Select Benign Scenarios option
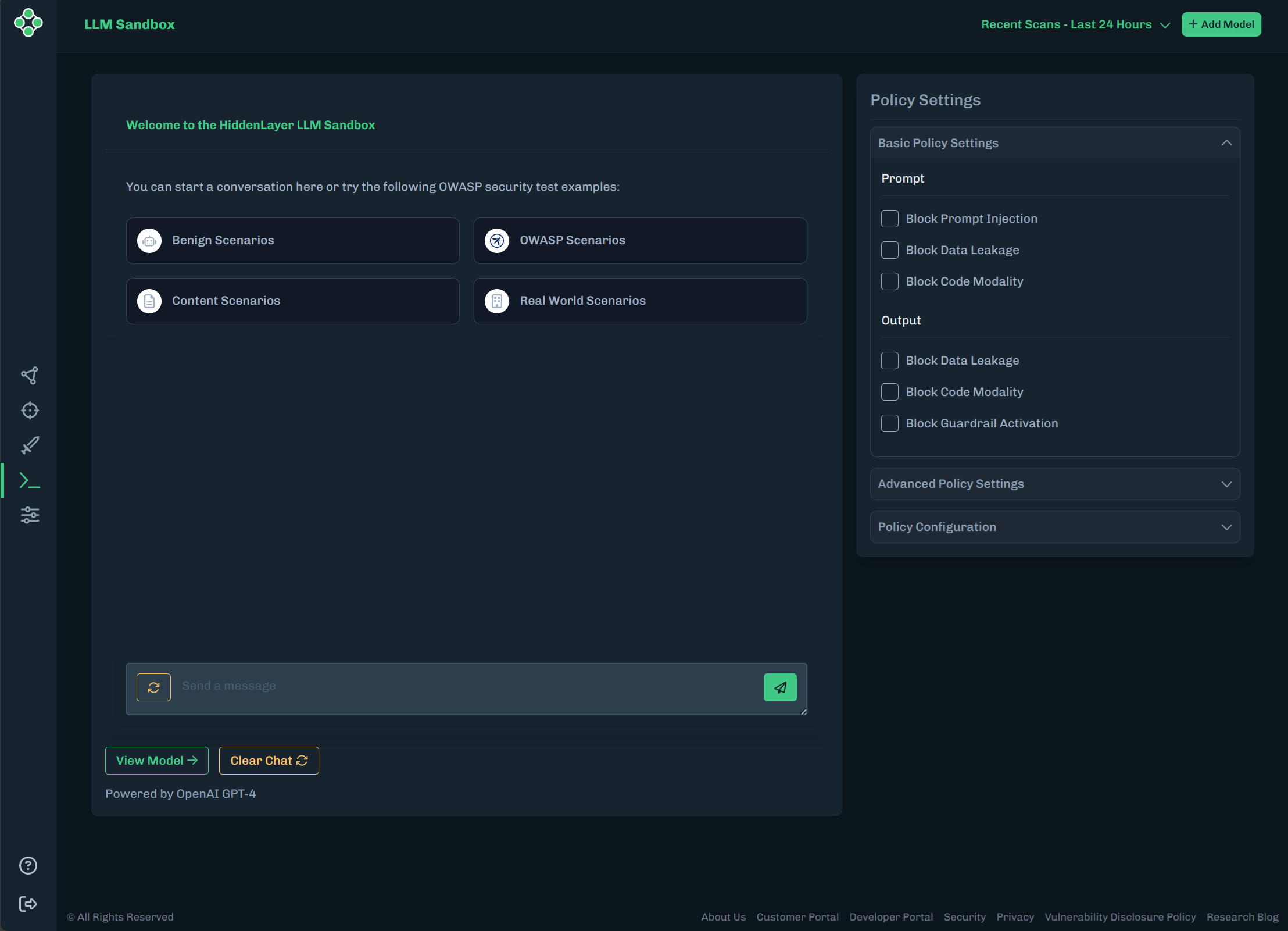Screen dimensions: 1288x931 tap(292, 241)
